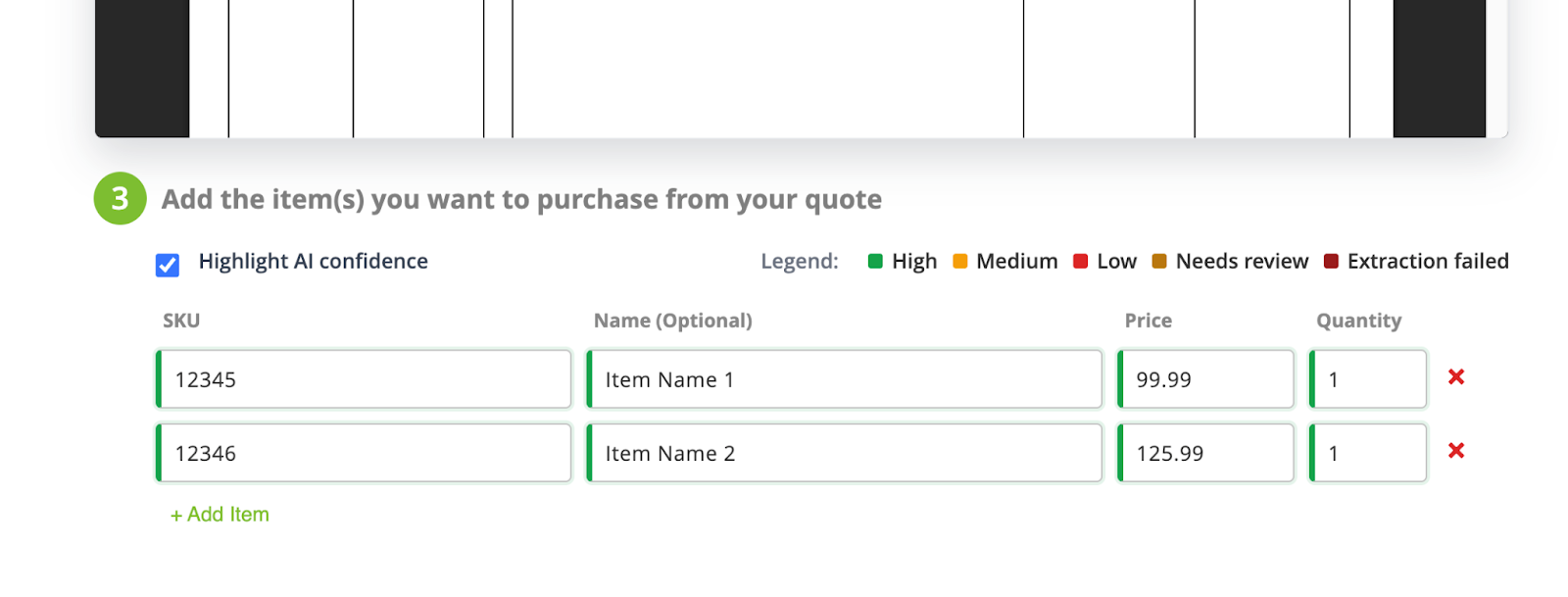Click the green High legend square

(x=875, y=261)
